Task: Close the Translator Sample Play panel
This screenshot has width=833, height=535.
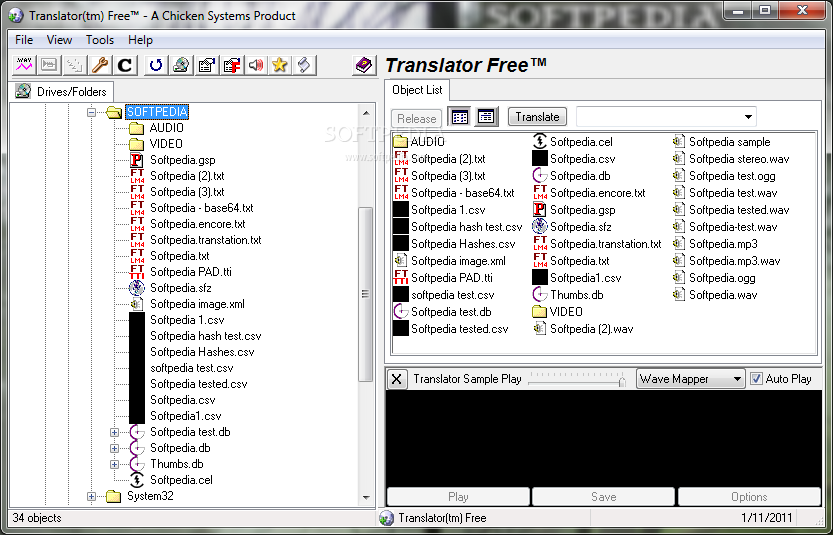Action: coord(396,379)
